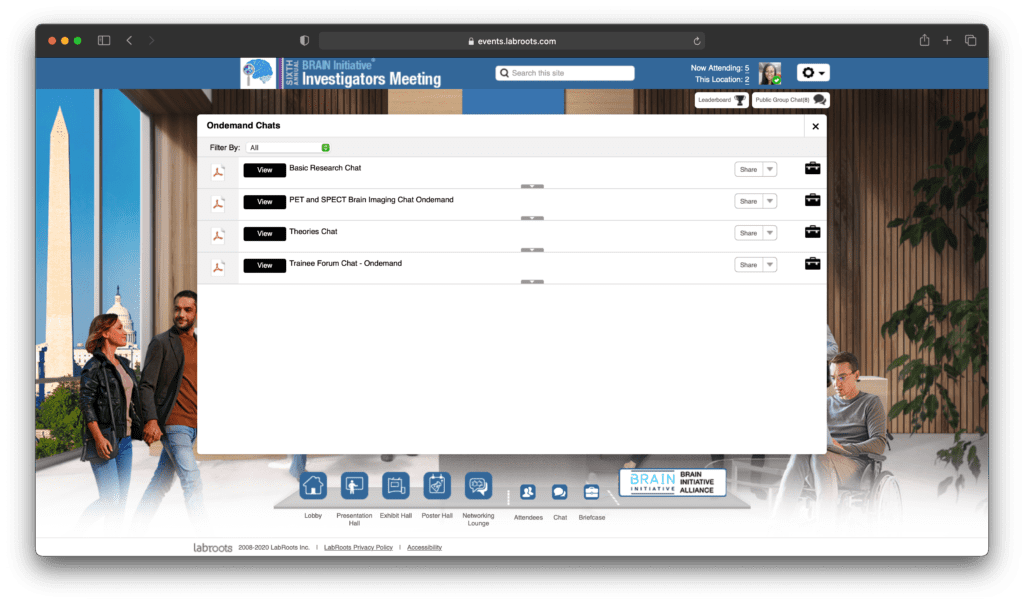This screenshot has width=1024, height=603.
Task: Click the labroots footer logo
Action: [212, 547]
